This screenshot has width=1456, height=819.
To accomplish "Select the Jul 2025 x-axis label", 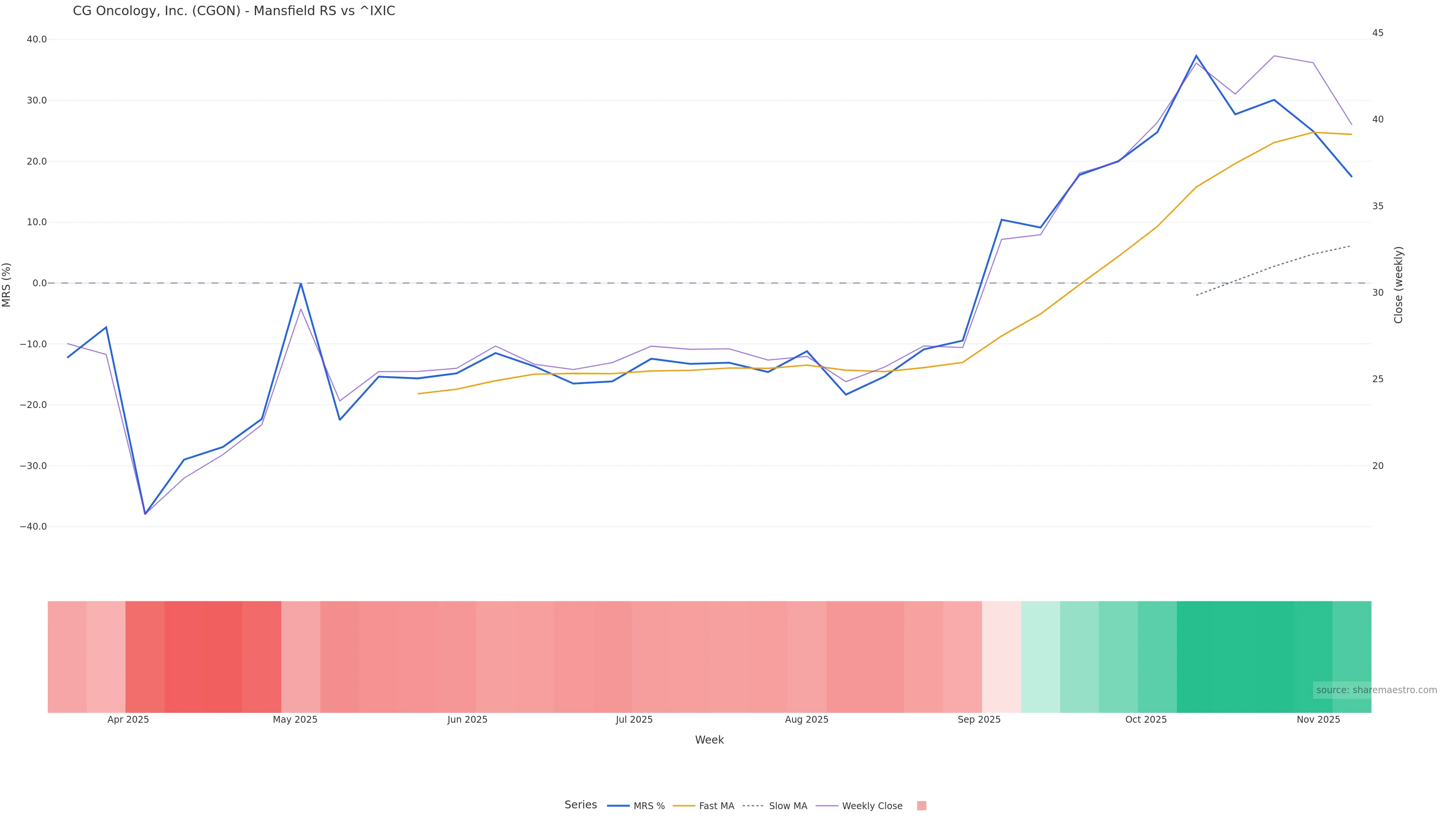I will [x=634, y=720].
